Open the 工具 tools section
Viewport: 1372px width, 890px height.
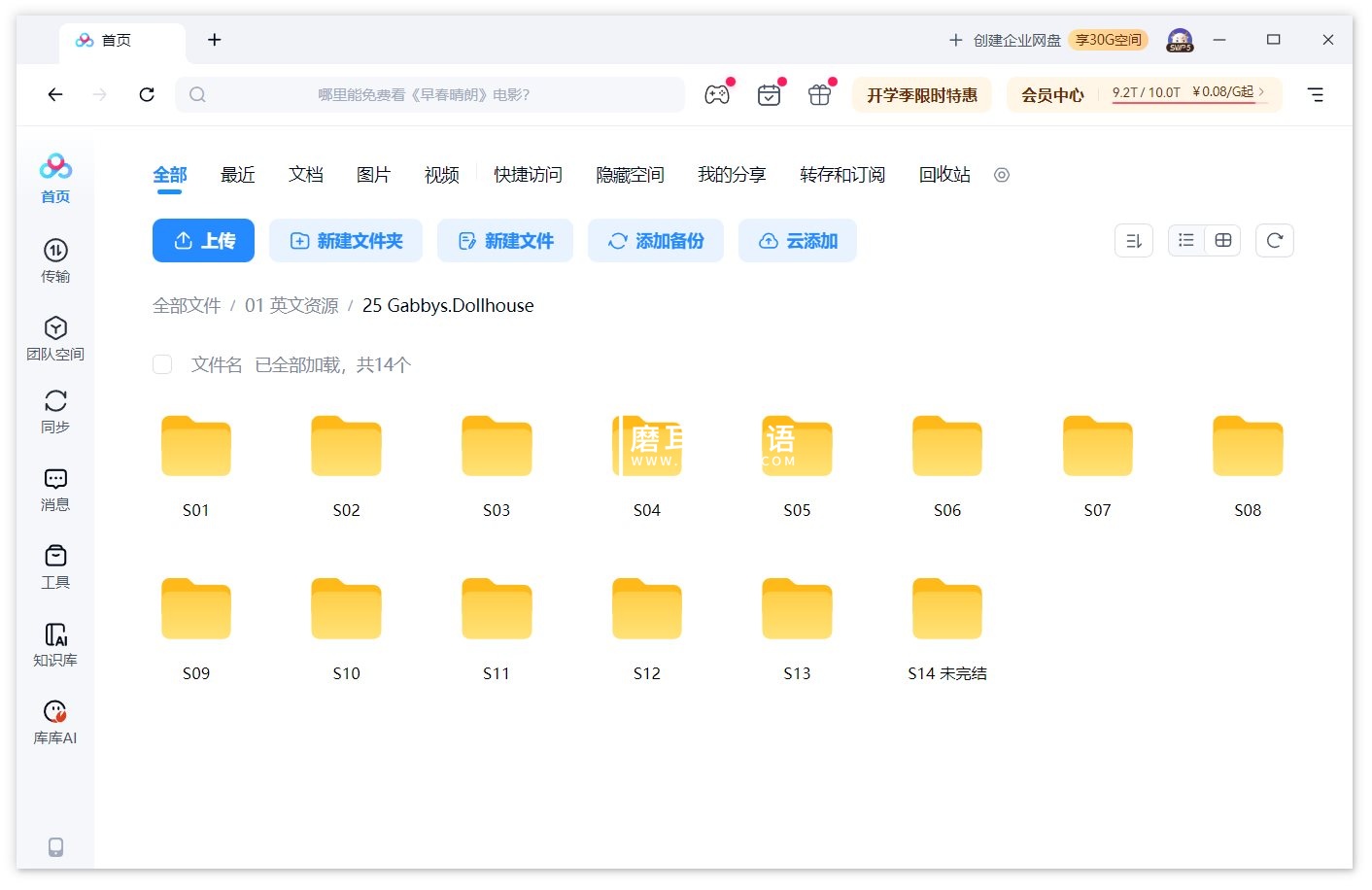[x=55, y=566]
